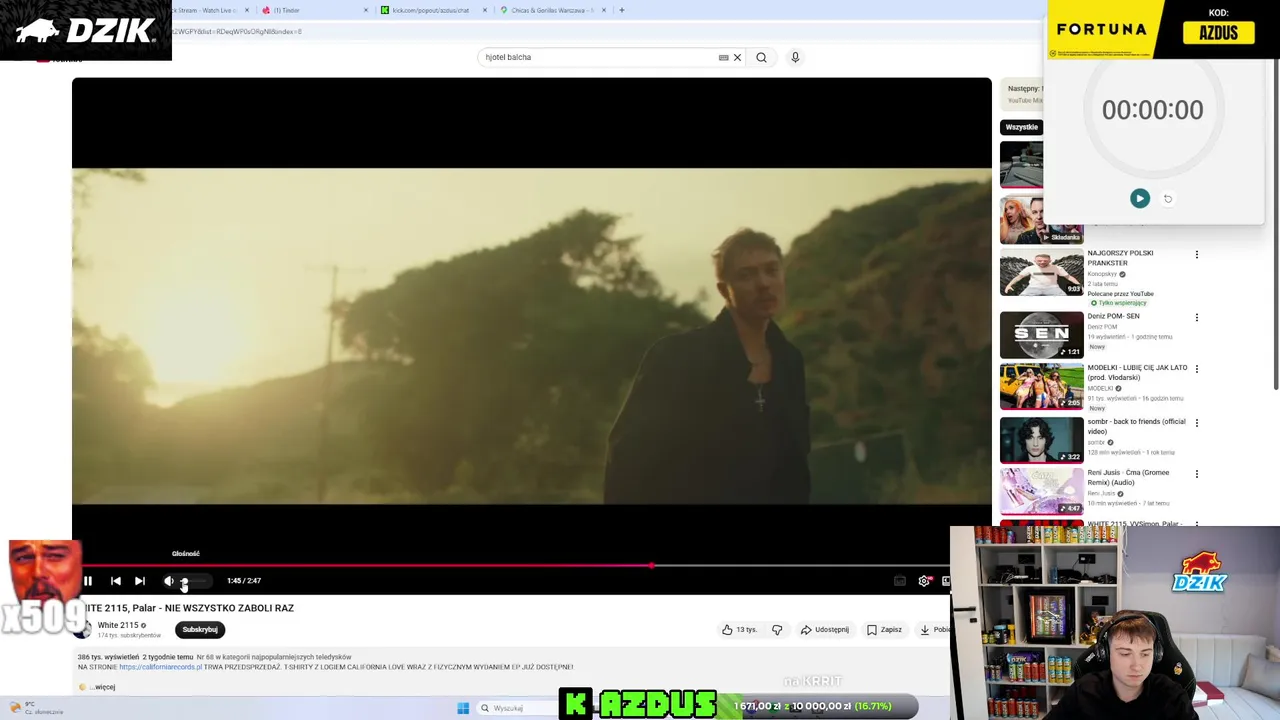
Task: Open the White 2115 channel name
Action: [x=118, y=625]
